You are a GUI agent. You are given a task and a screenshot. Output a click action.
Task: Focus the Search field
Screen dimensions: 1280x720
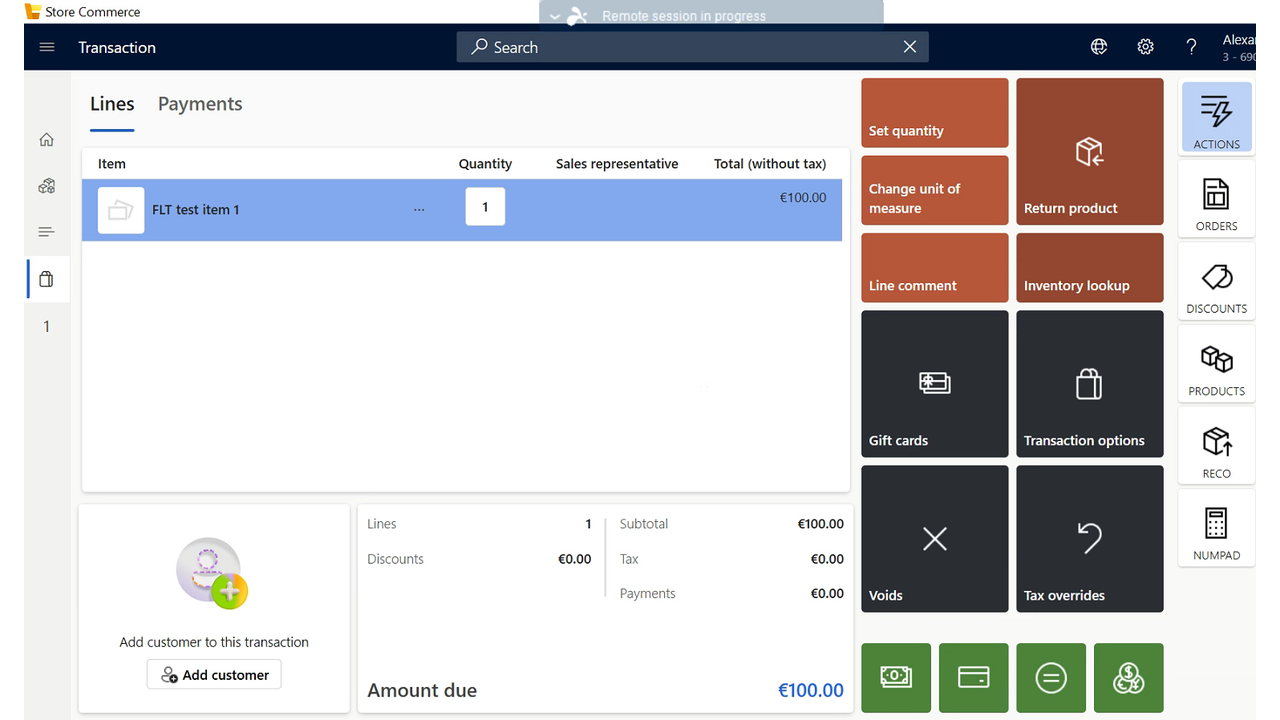692,47
